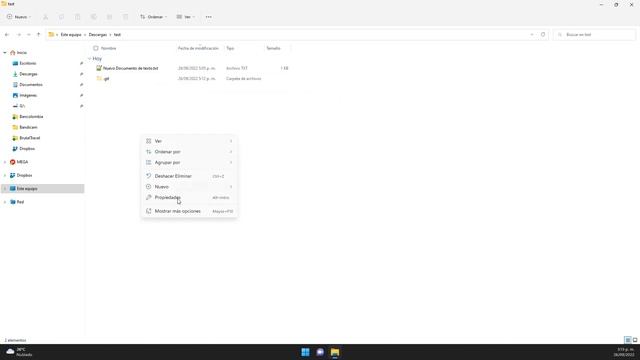This screenshot has height=360, width=640.
Task: Sort by Fecha de modificación column header
Action: (x=198, y=48)
